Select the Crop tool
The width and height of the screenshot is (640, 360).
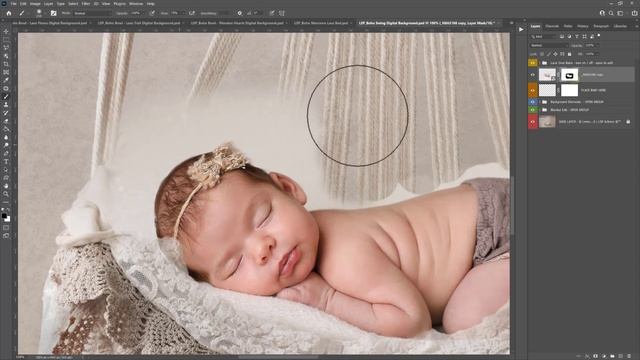pyautogui.click(x=6, y=64)
